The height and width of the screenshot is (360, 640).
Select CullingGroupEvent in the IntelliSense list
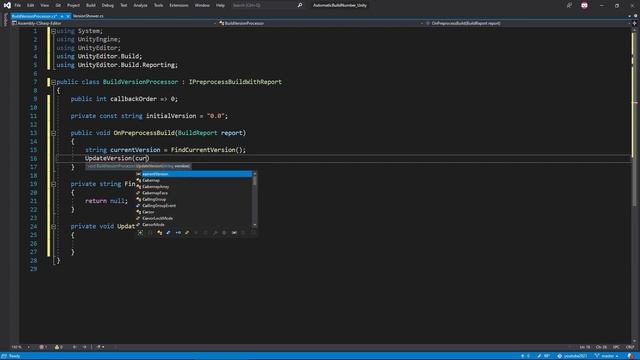(x=194, y=206)
